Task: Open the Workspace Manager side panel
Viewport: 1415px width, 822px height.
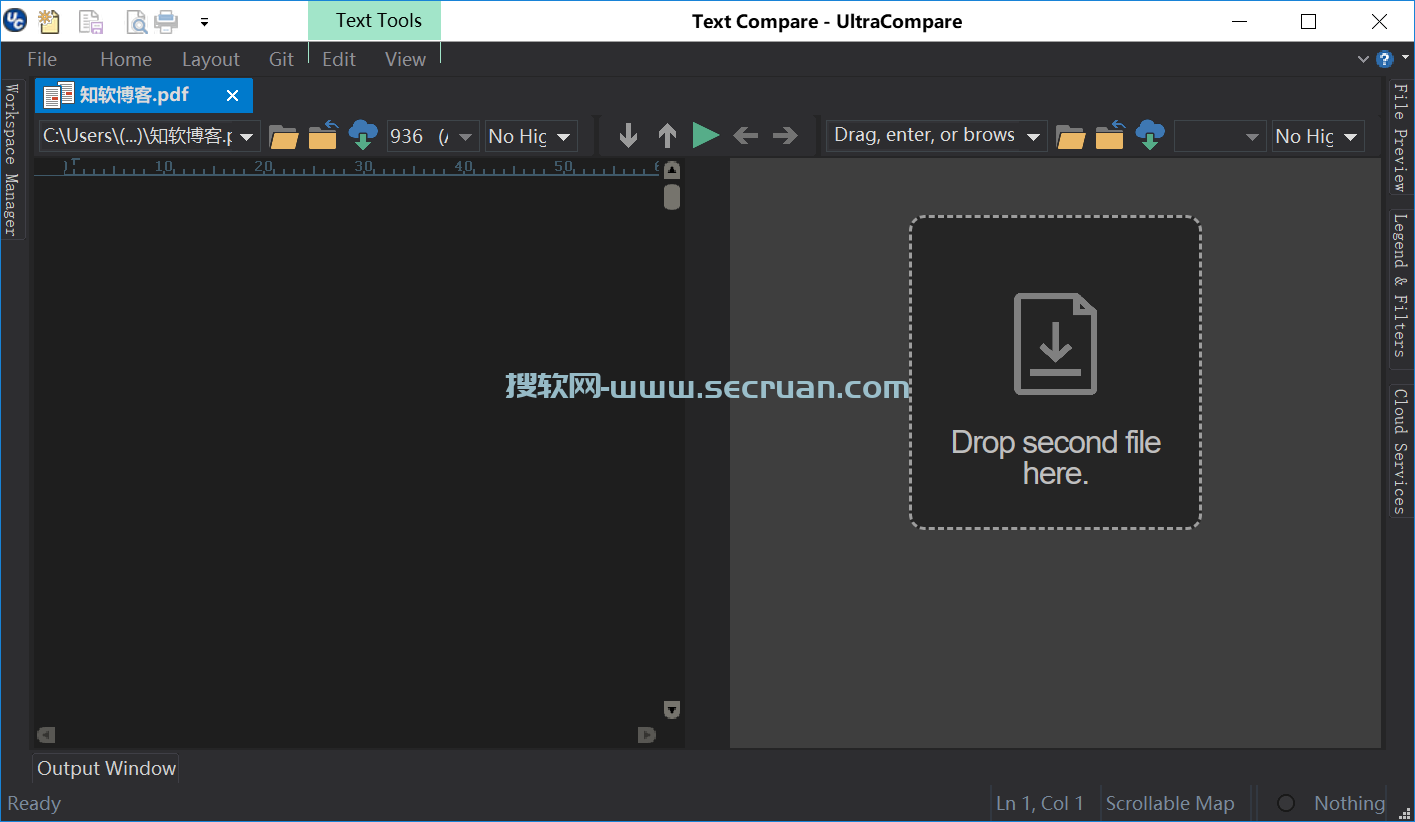Action: 12,160
